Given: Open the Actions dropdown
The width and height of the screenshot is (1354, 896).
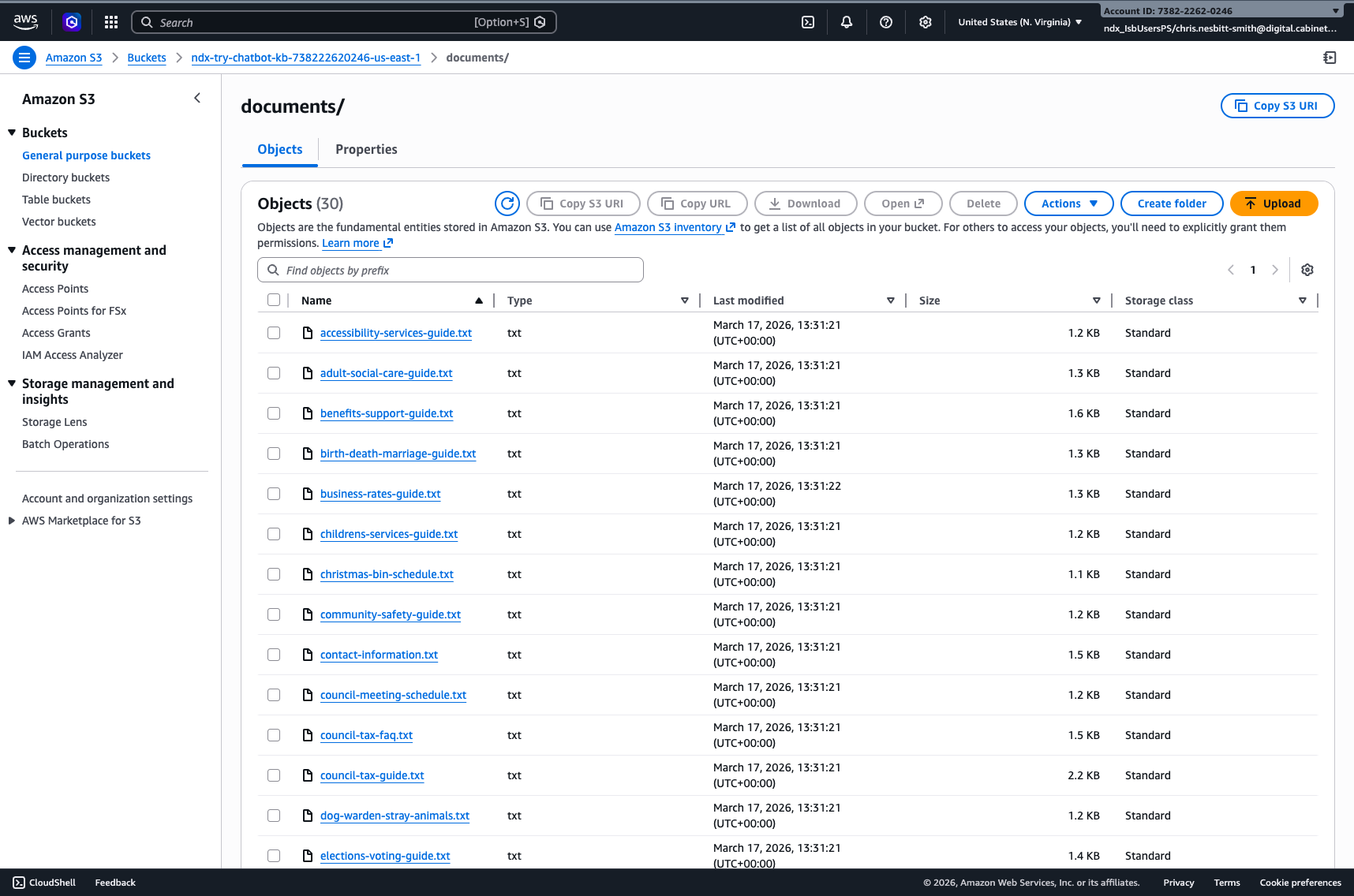Looking at the screenshot, I should click(x=1068, y=203).
